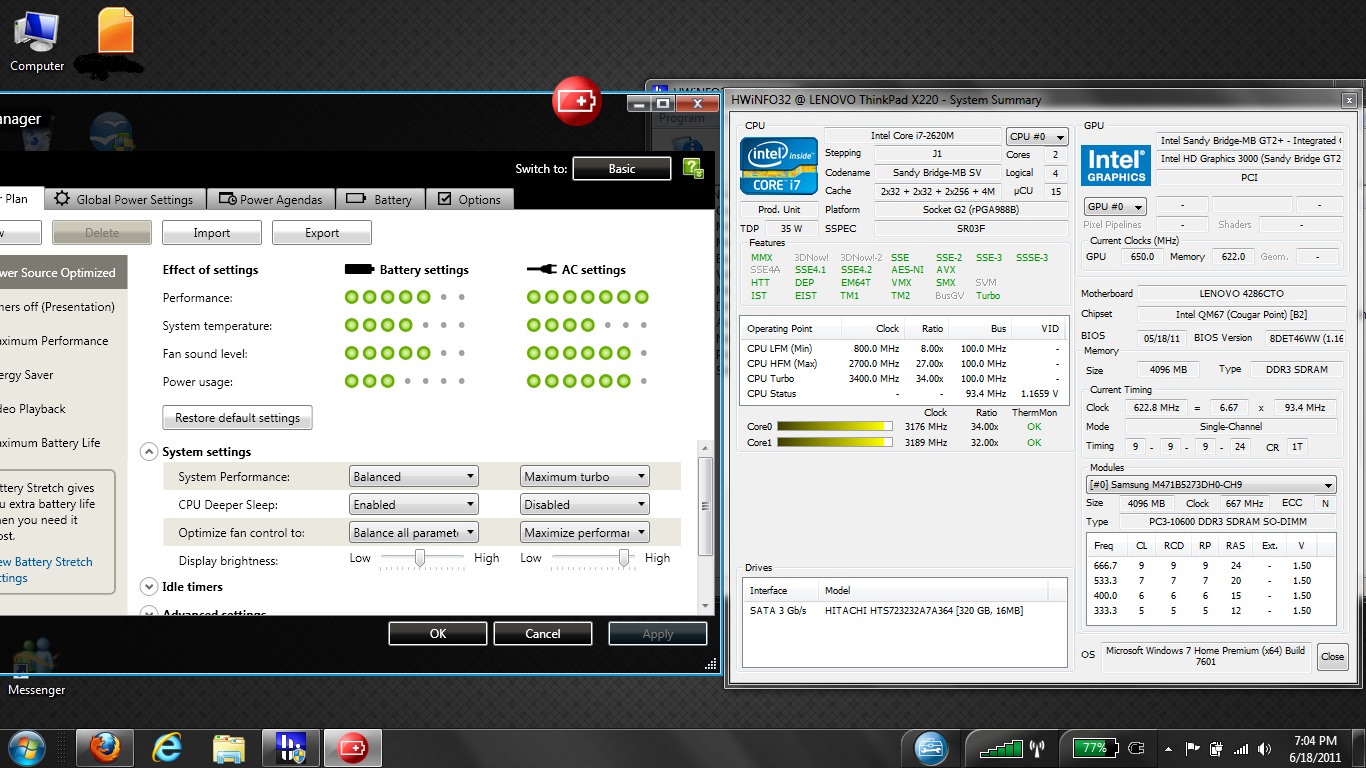Image resolution: width=1366 pixels, height=768 pixels.
Task: Collapse the System settings section
Action: pyautogui.click(x=149, y=451)
